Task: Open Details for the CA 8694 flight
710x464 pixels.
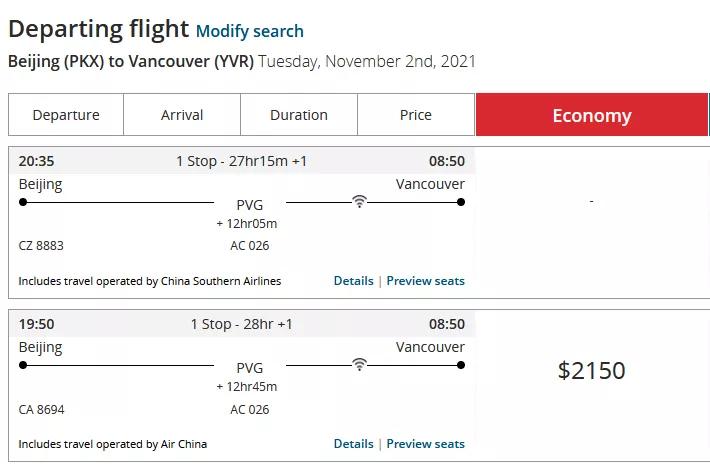Action: point(353,444)
